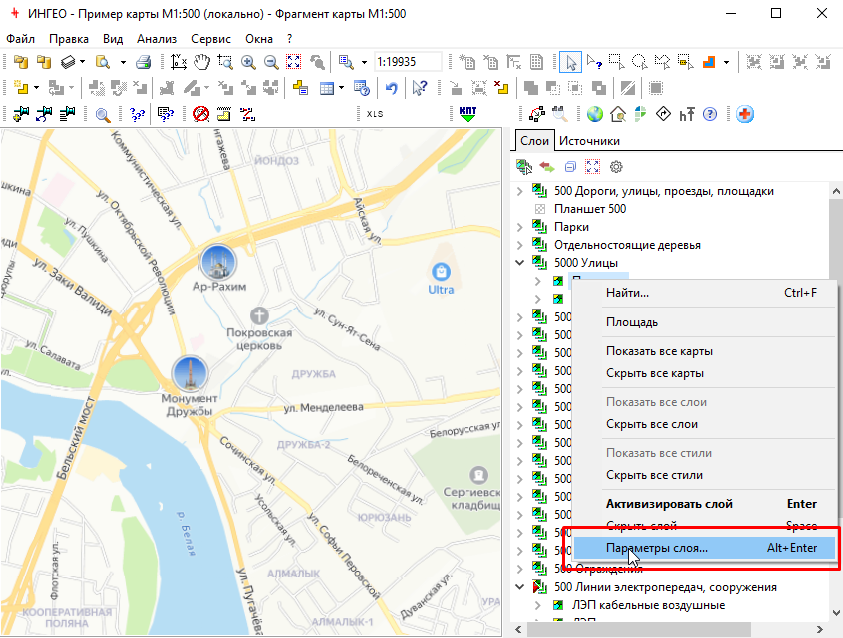The image size is (843, 638).
Task: Expand the Парки layer group
Action: coord(519,227)
